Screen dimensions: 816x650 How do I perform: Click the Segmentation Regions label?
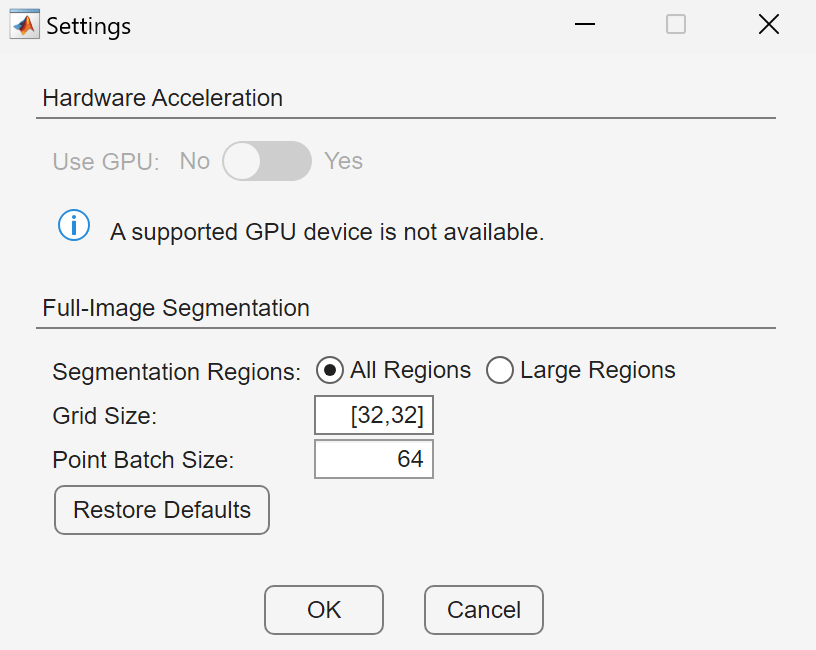point(176,372)
